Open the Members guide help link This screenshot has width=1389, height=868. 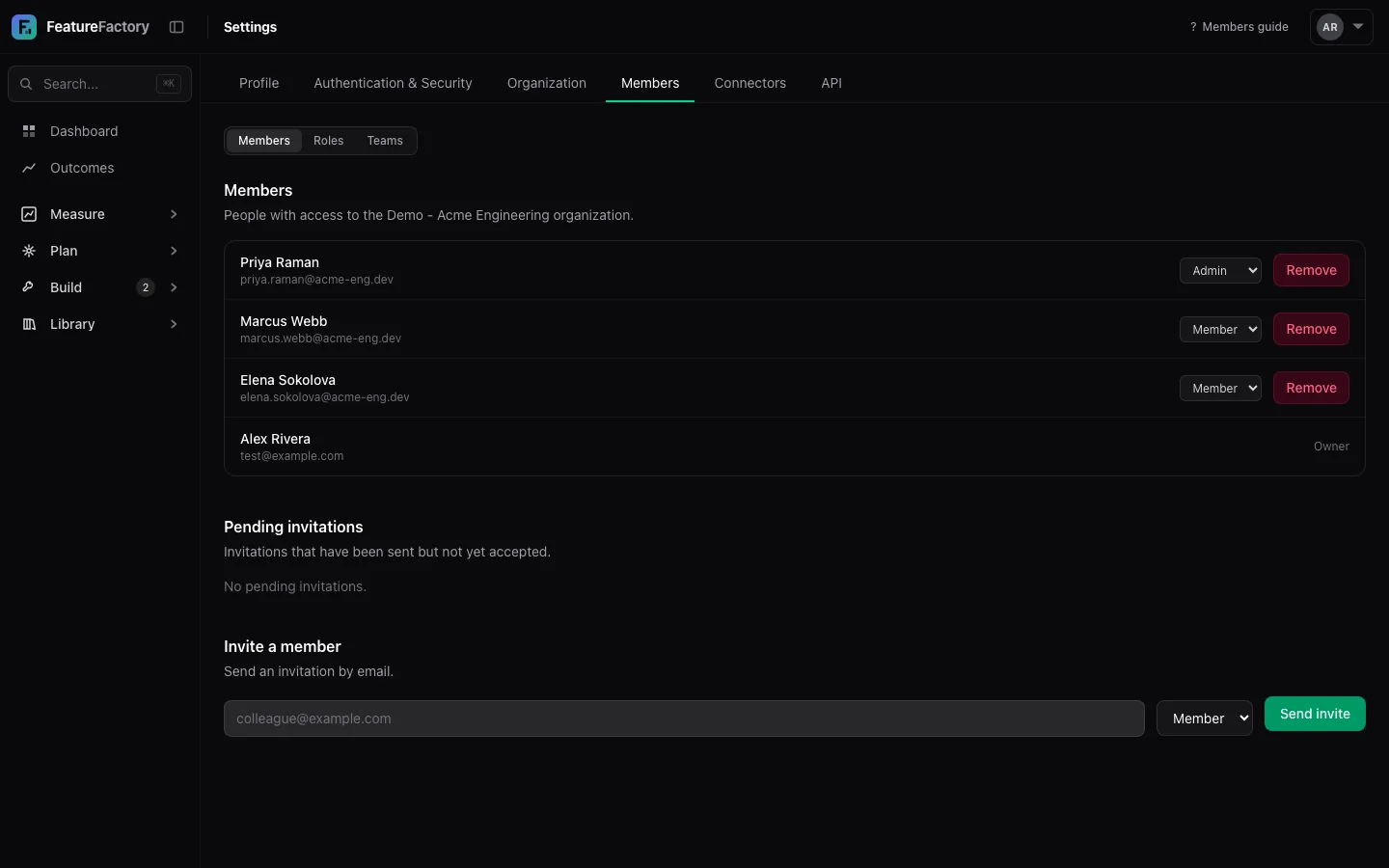[1239, 27]
